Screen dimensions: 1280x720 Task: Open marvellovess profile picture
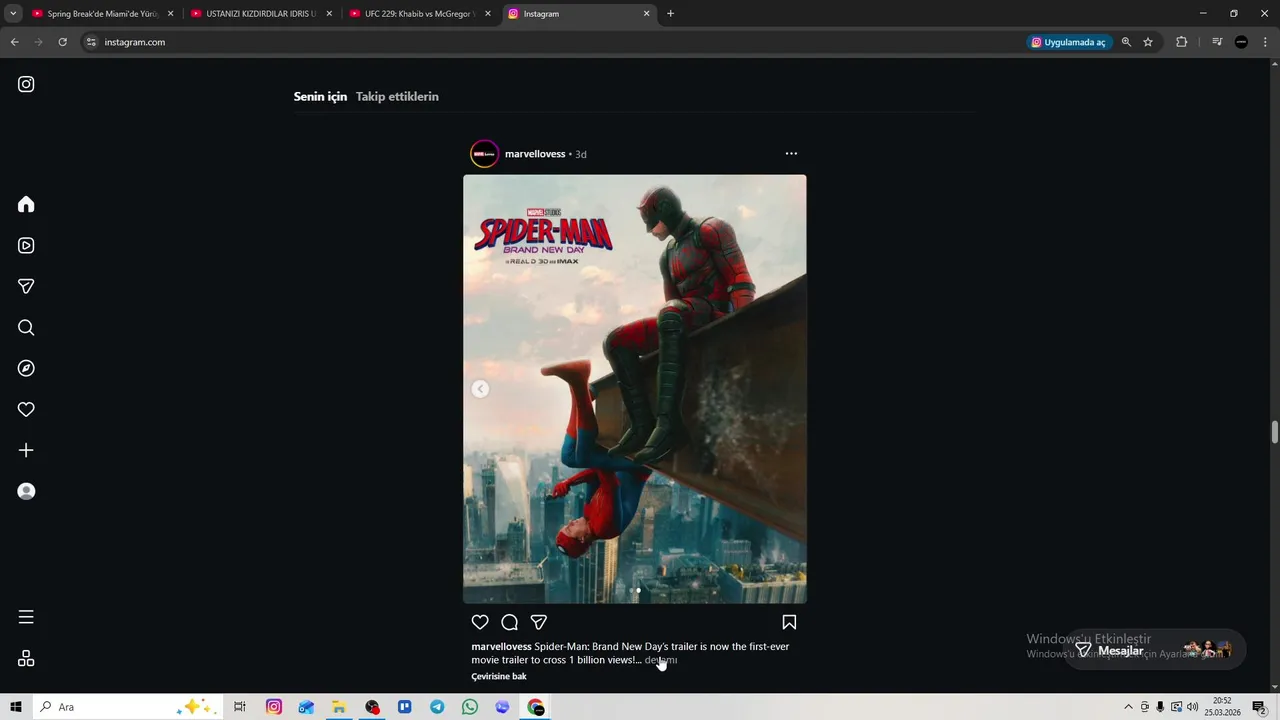pos(484,154)
